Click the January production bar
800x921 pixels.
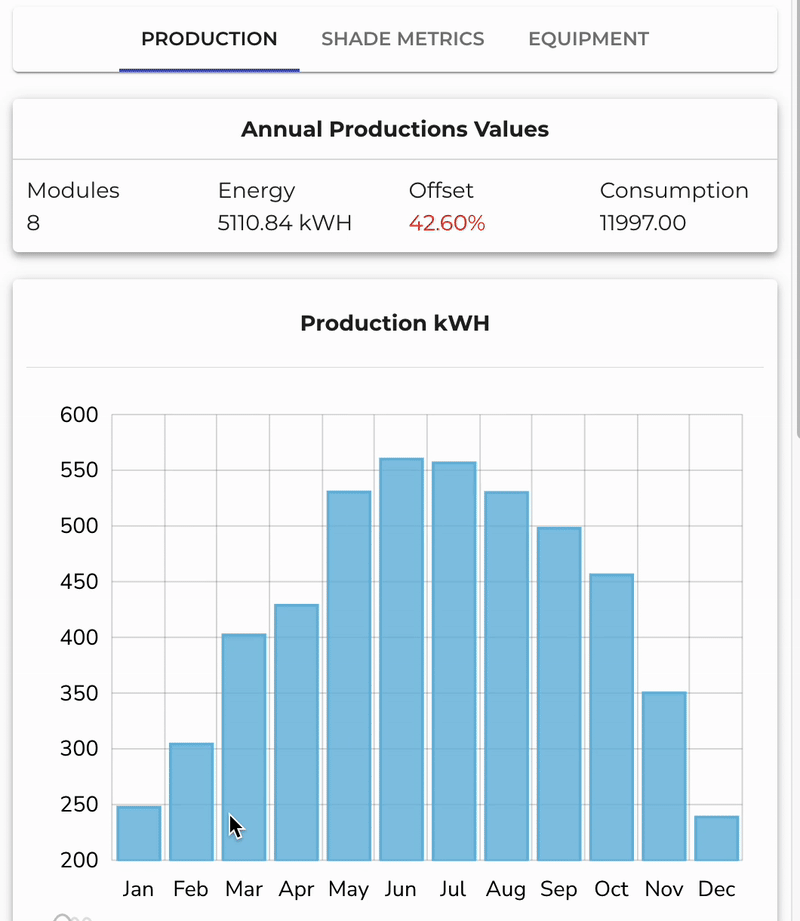coord(138,830)
